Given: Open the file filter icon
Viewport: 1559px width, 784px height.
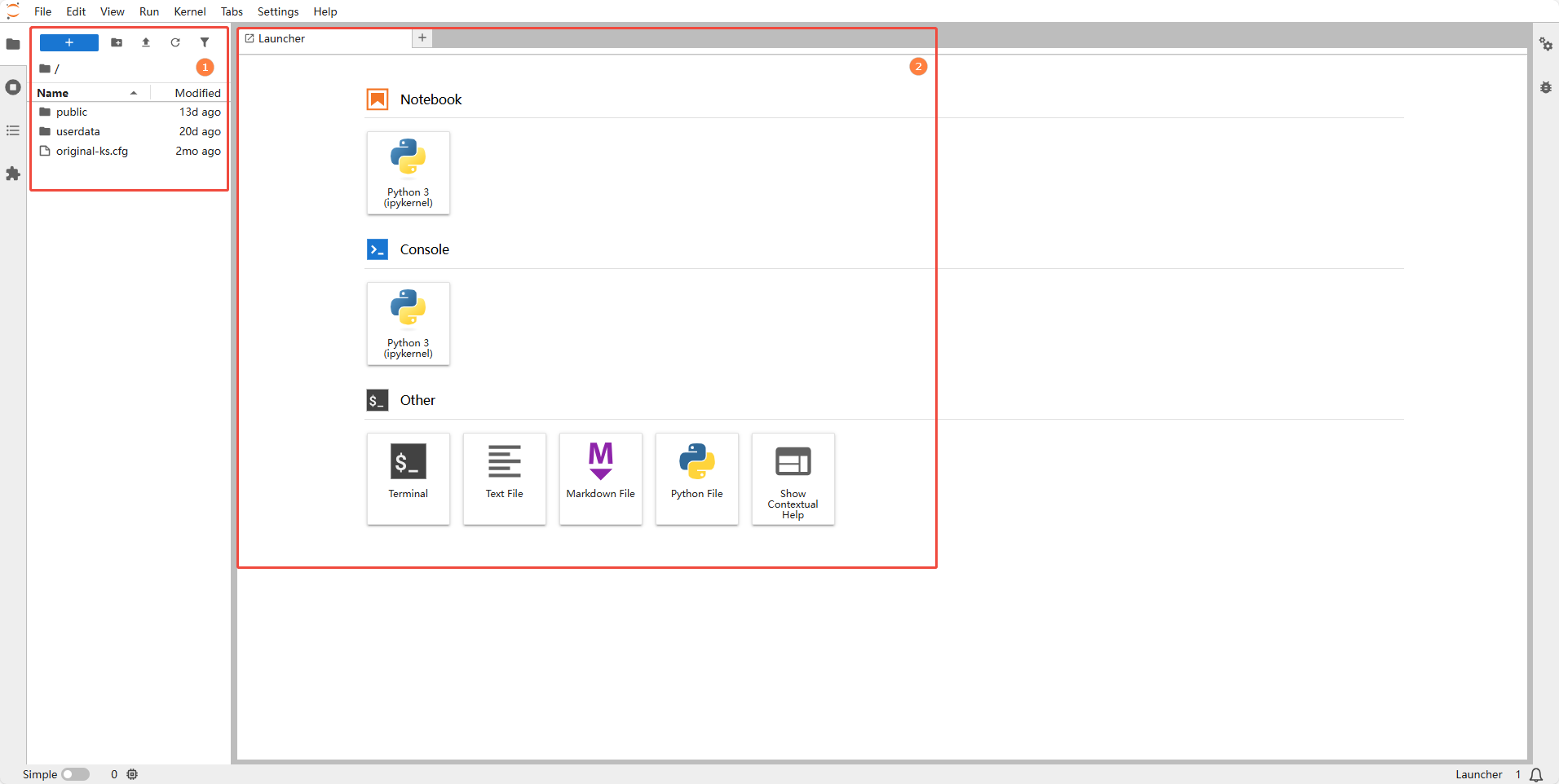Looking at the screenshot, I should click(205, 42).
